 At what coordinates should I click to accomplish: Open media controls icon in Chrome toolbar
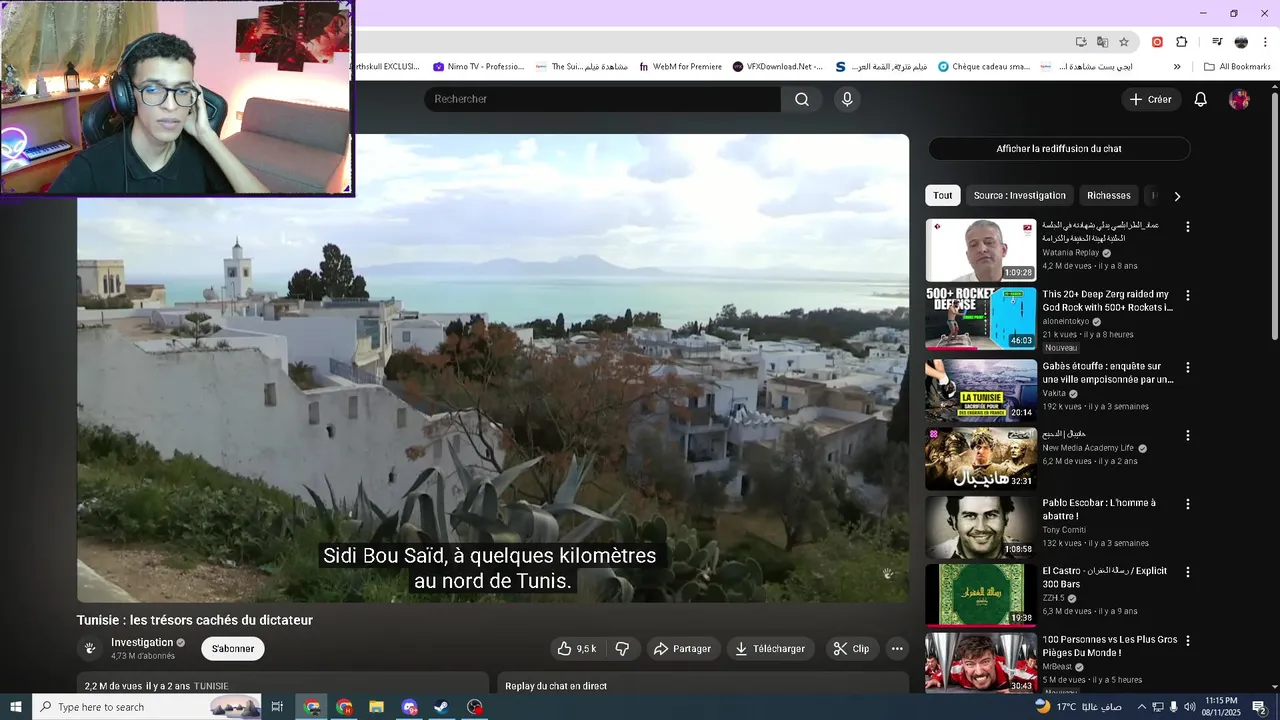pos(1217,42)
